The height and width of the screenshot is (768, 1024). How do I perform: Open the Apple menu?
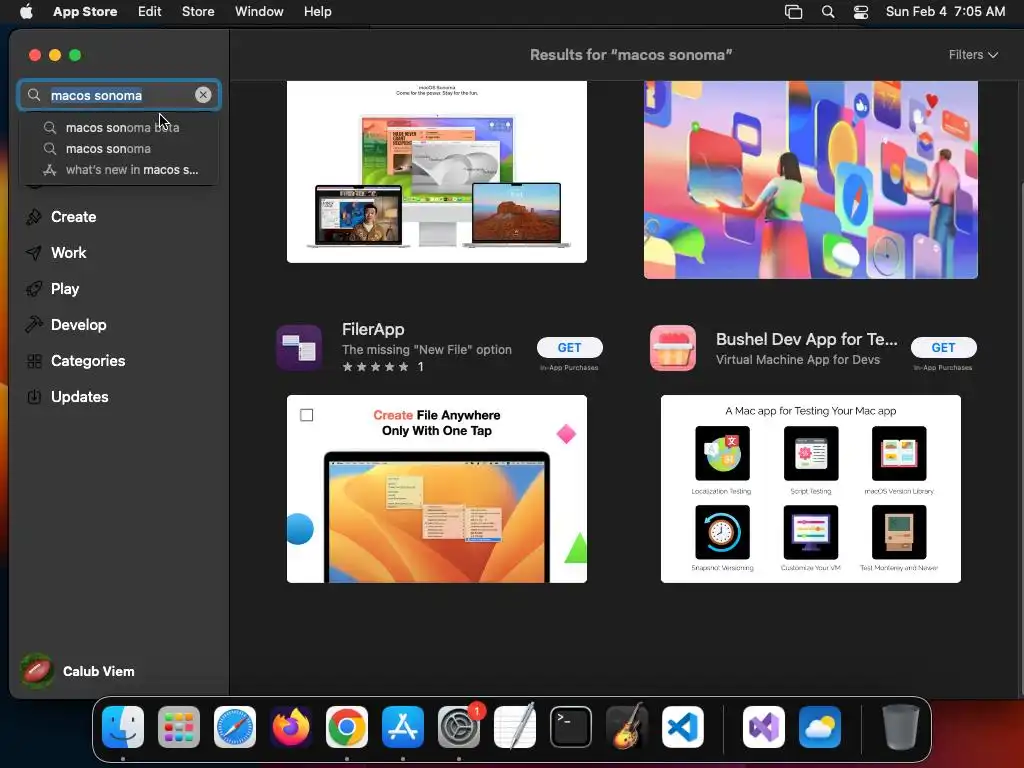click(x=26, y=11)
